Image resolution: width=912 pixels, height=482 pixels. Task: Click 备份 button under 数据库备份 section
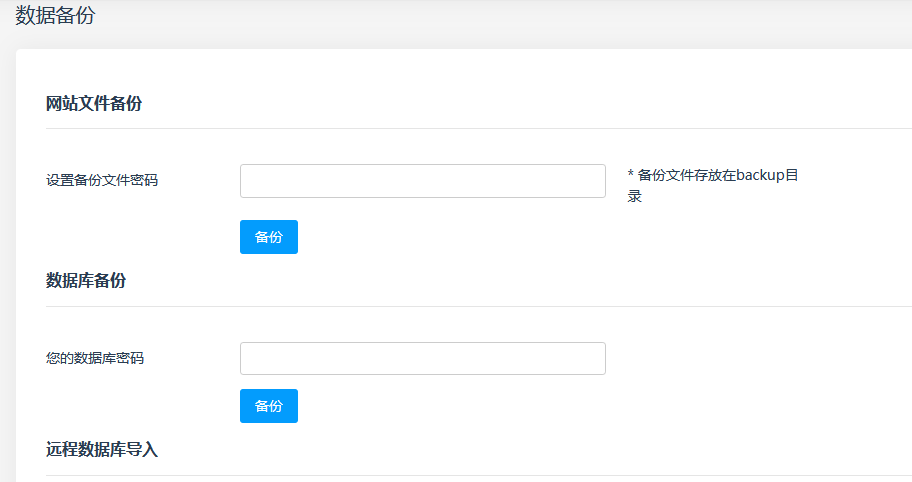click(269, 406)
